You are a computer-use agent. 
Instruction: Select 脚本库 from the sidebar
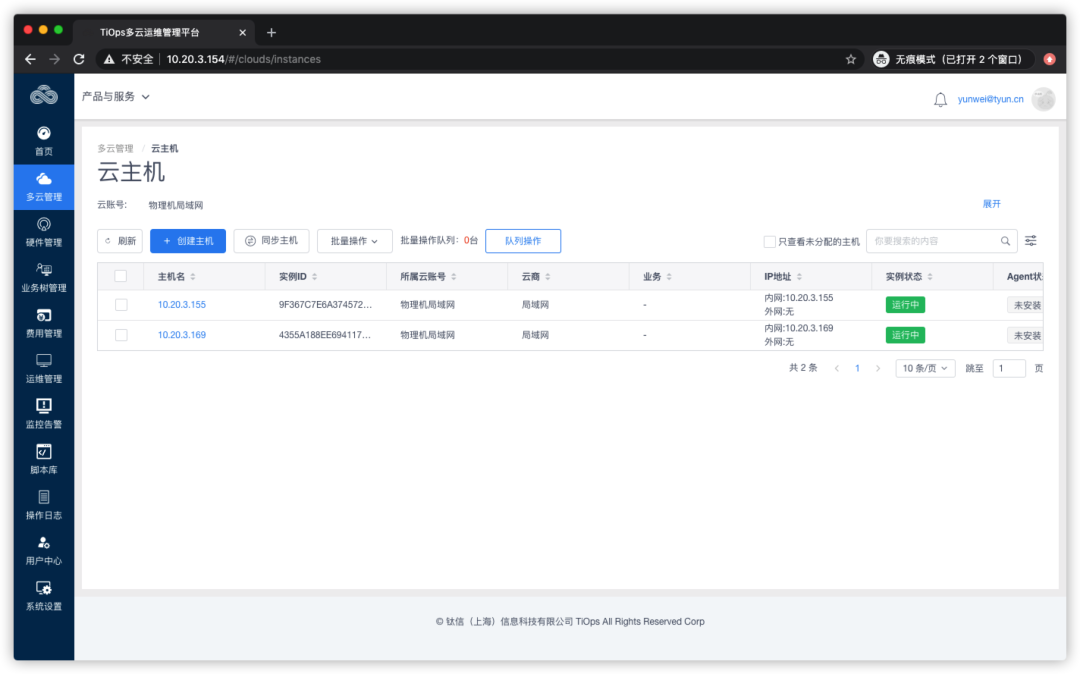coord(43,457)
